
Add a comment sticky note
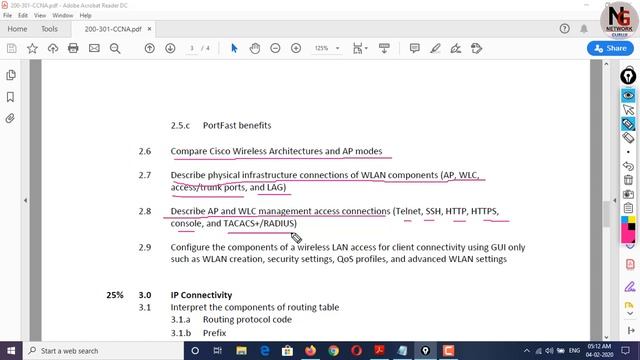point(415,49)
